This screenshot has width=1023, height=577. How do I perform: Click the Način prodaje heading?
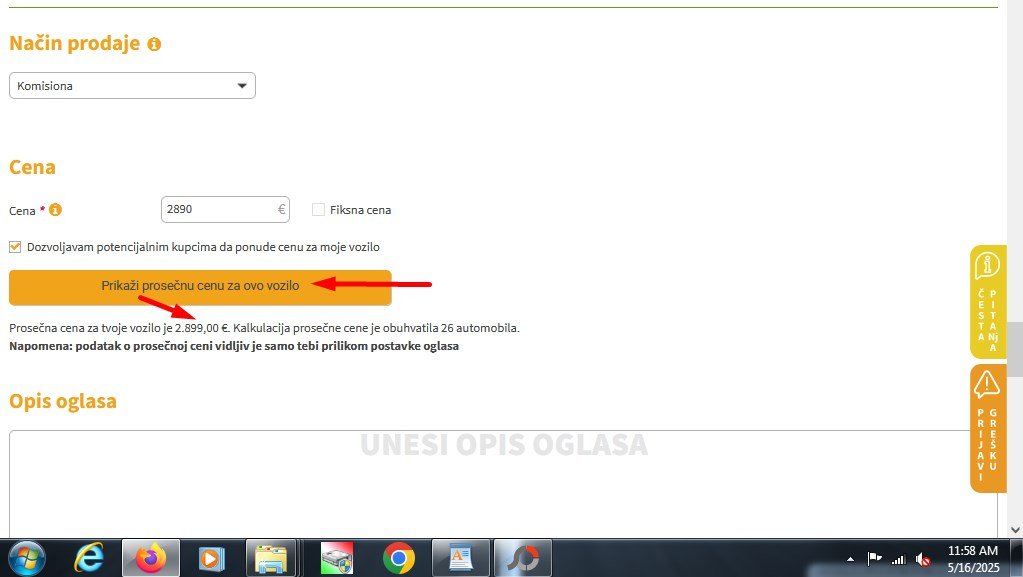[x=74, y=43]
